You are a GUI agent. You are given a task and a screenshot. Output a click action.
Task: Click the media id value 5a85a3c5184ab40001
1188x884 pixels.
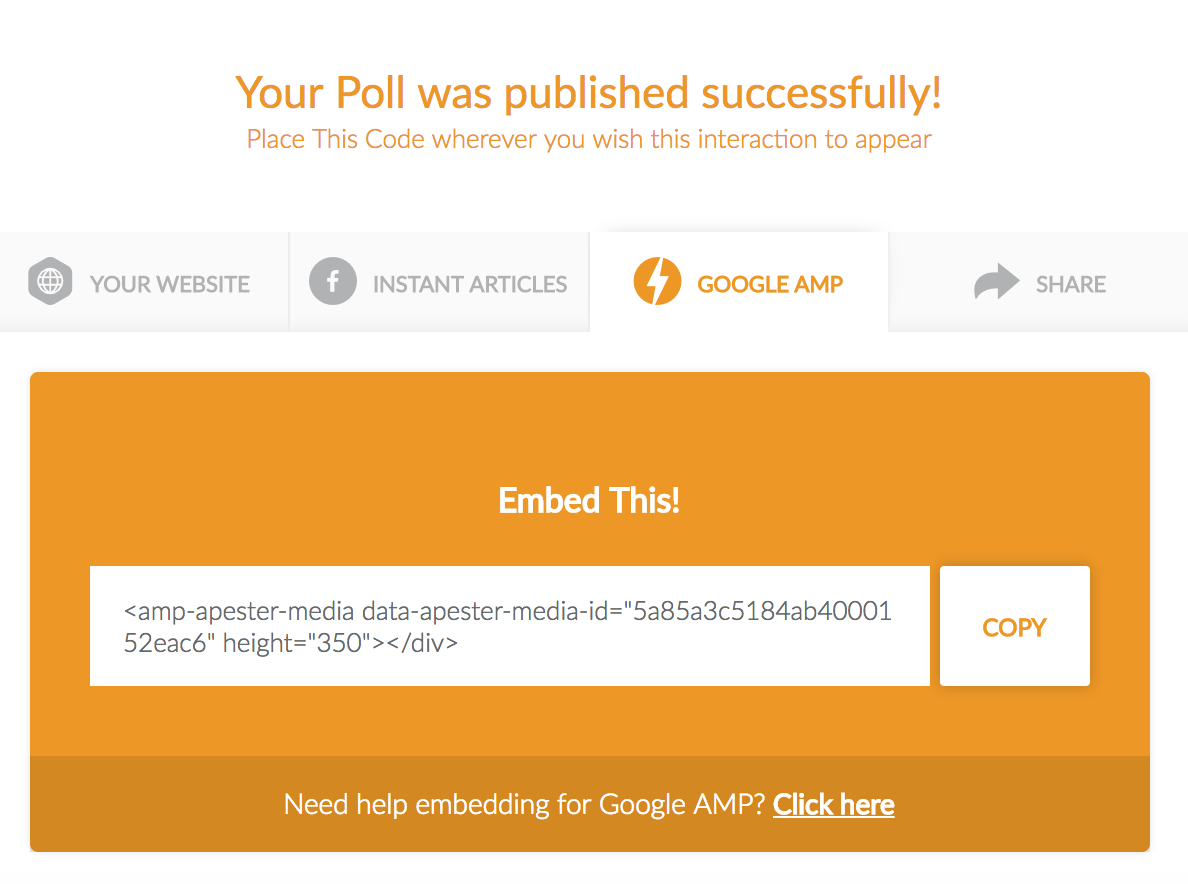[762, 611]
